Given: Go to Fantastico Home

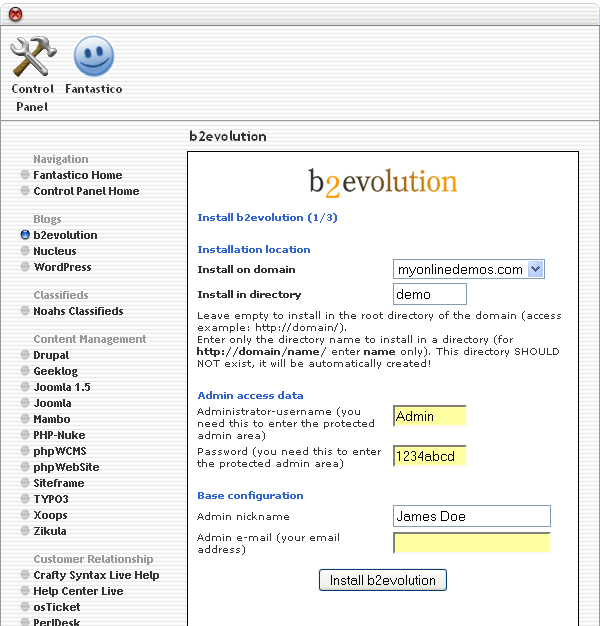Looking at the screenshot, I should 78,175.
